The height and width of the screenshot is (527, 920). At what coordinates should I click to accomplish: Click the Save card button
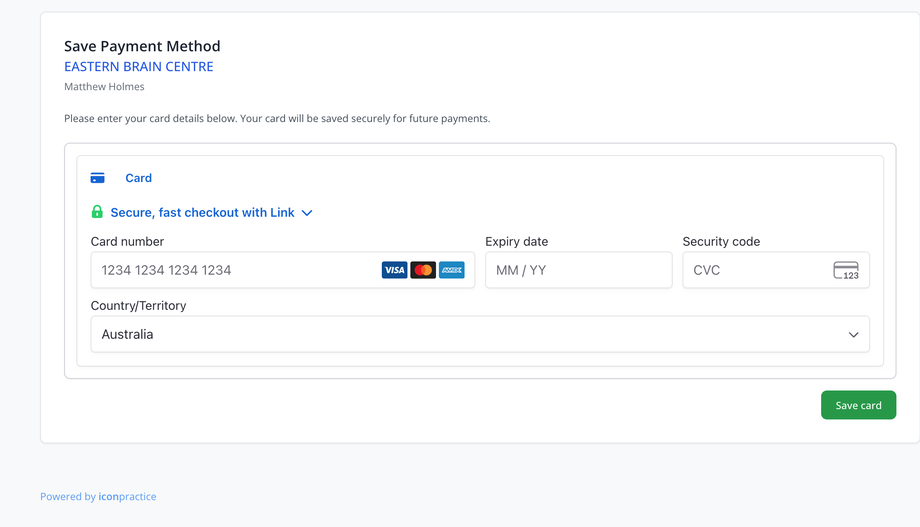click(858, 405)
